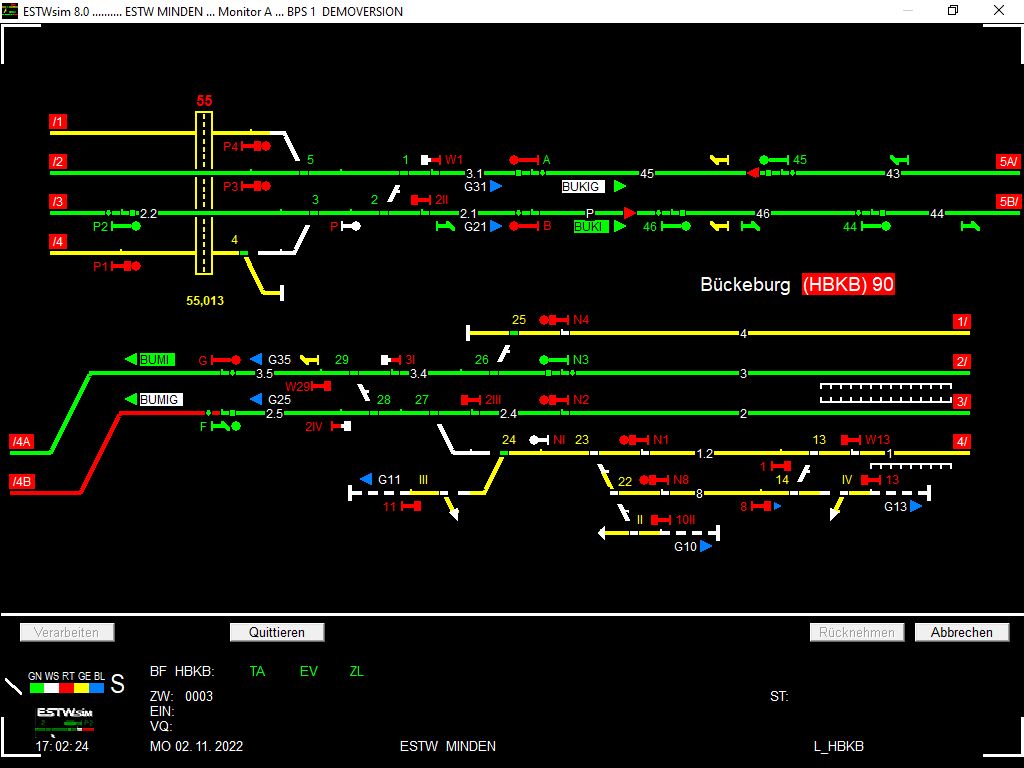The image size is (1024, 768).
Task: Click the white shunting signal W1
Action: [x=431, y=160]
